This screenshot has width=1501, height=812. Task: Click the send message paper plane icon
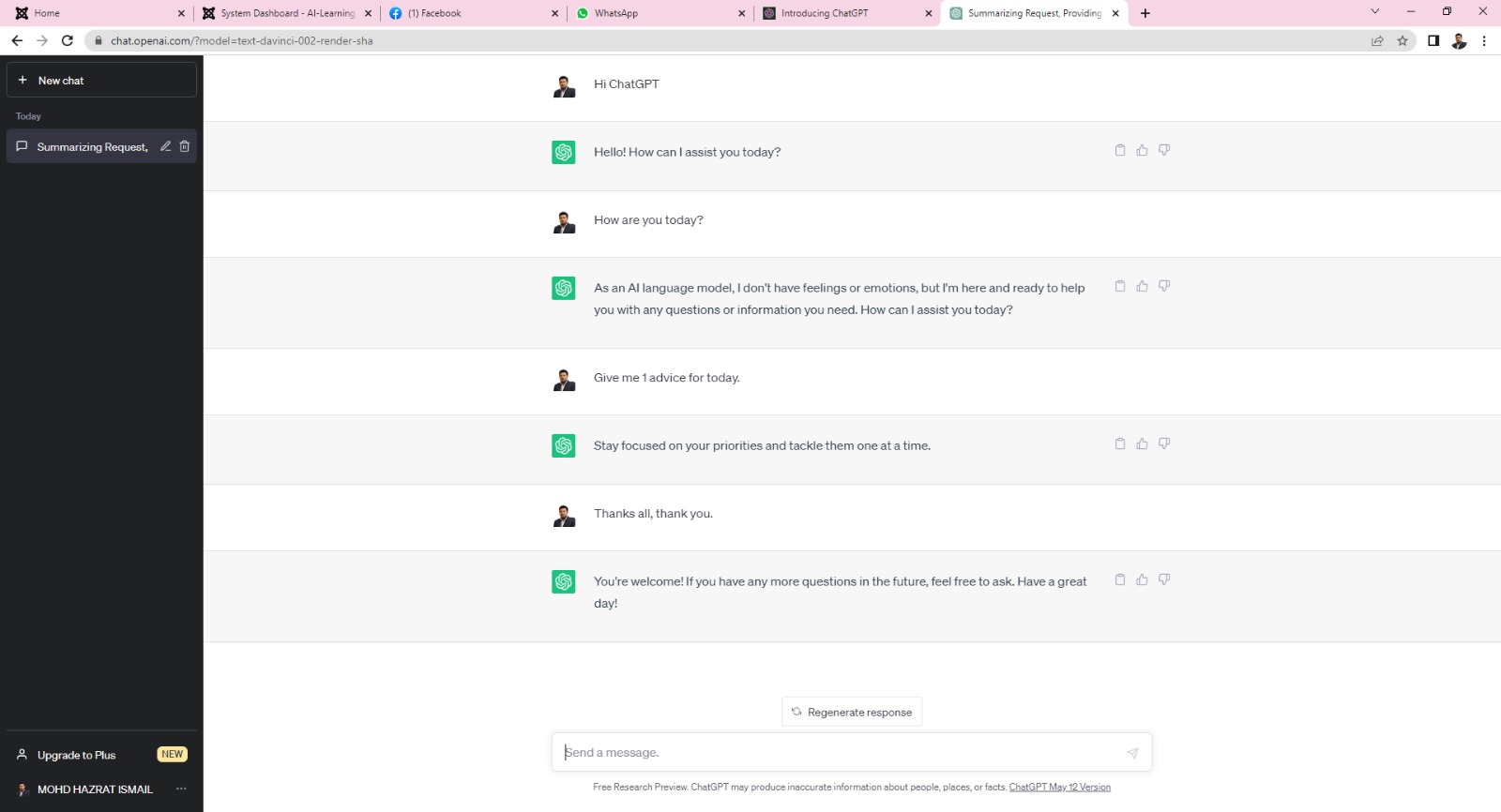point(1132,753)
